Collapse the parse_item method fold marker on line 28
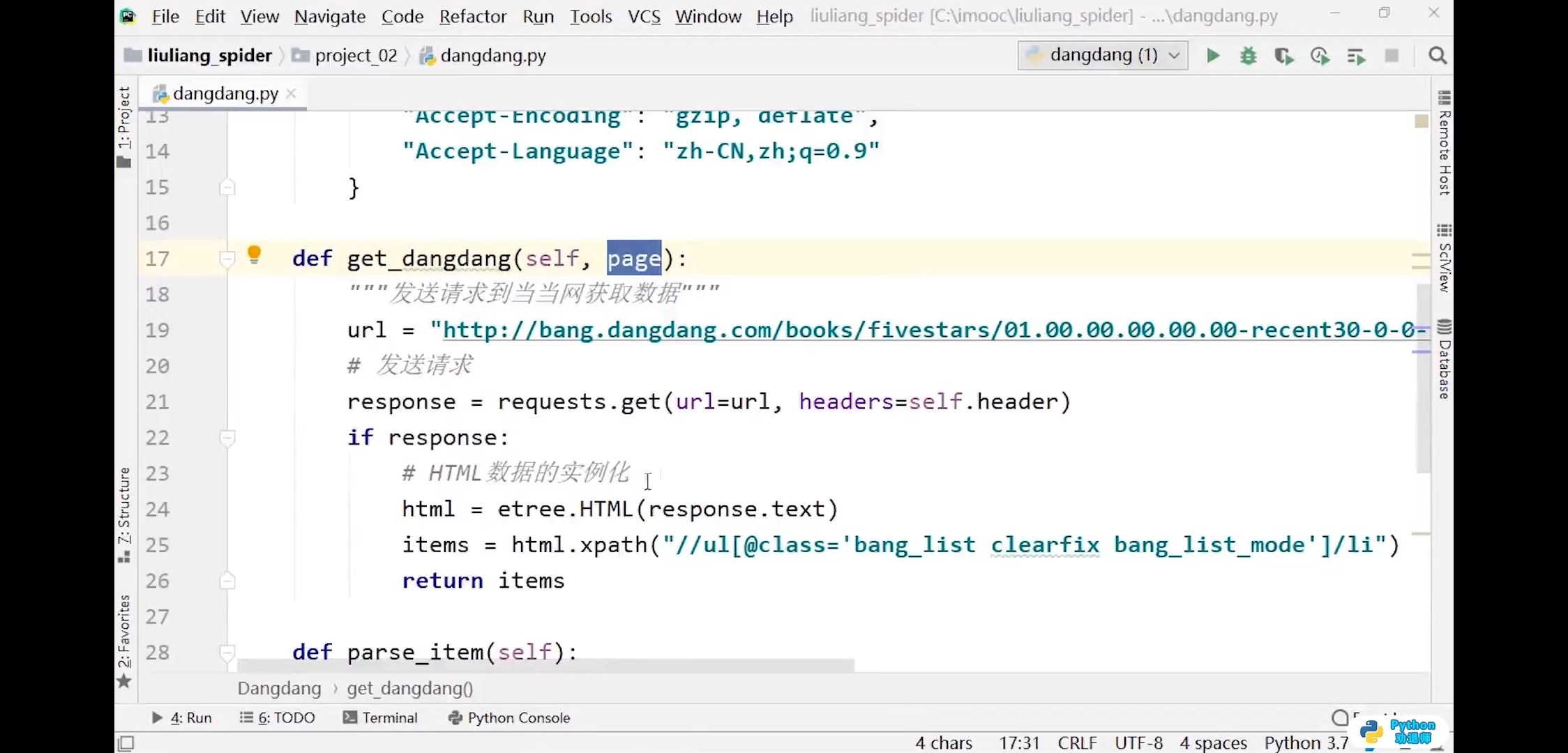The image size is (1568, 753). pyautogui.click(x=227, y=653)
